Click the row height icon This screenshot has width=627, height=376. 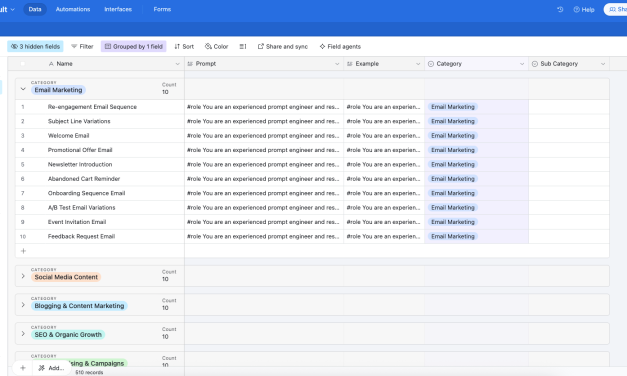tap(243, 46)
